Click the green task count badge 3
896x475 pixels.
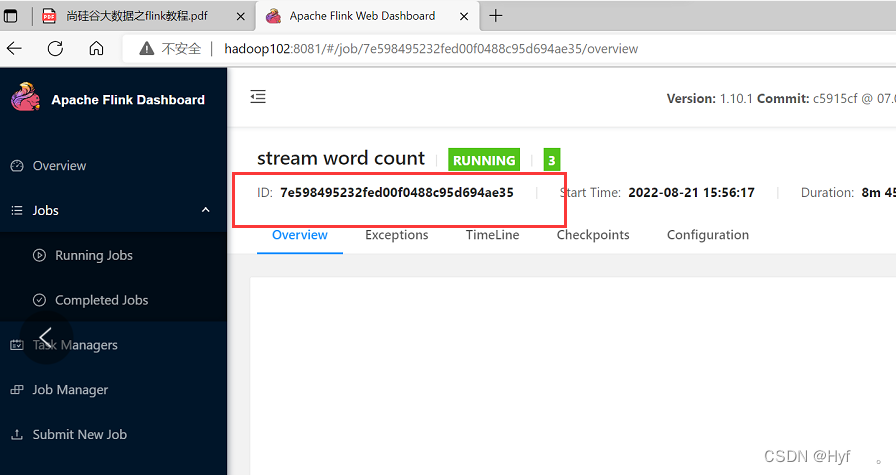[x=551, y=160]
